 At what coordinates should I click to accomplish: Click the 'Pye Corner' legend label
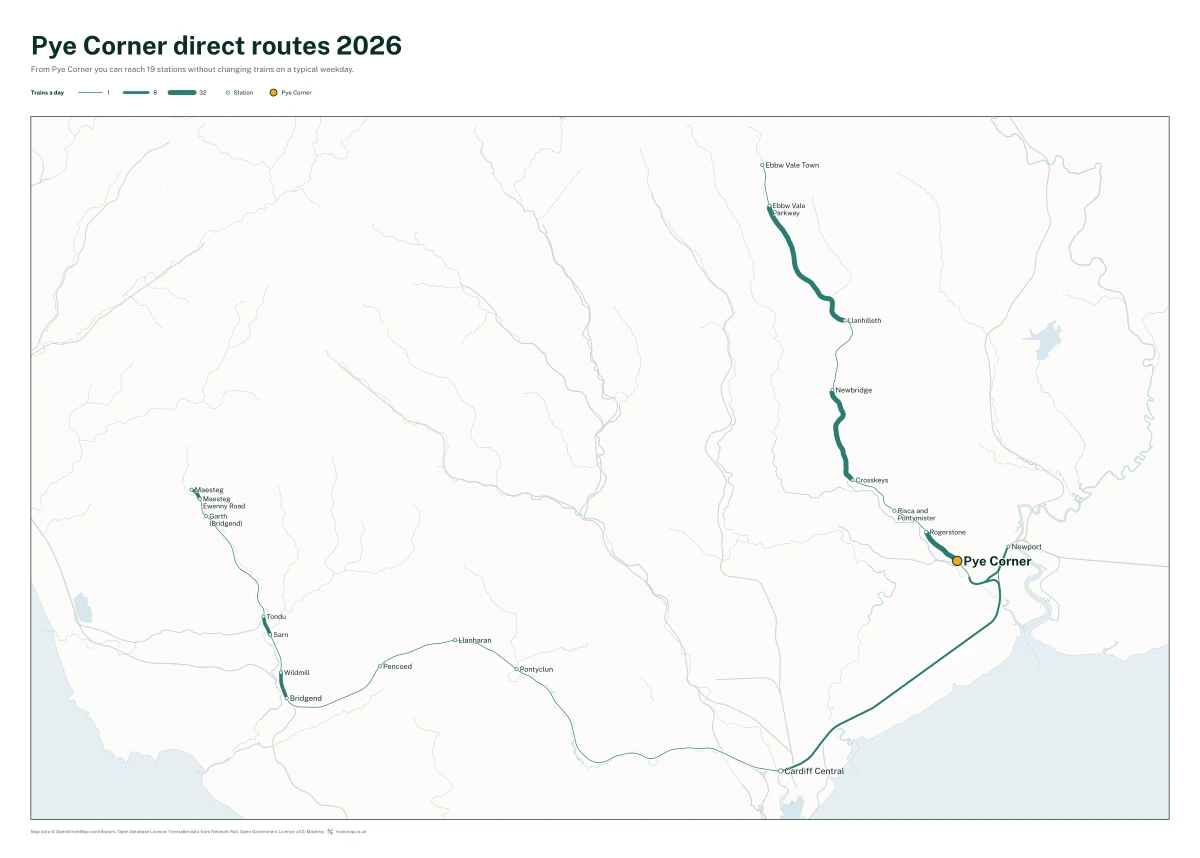pos(296,92)
